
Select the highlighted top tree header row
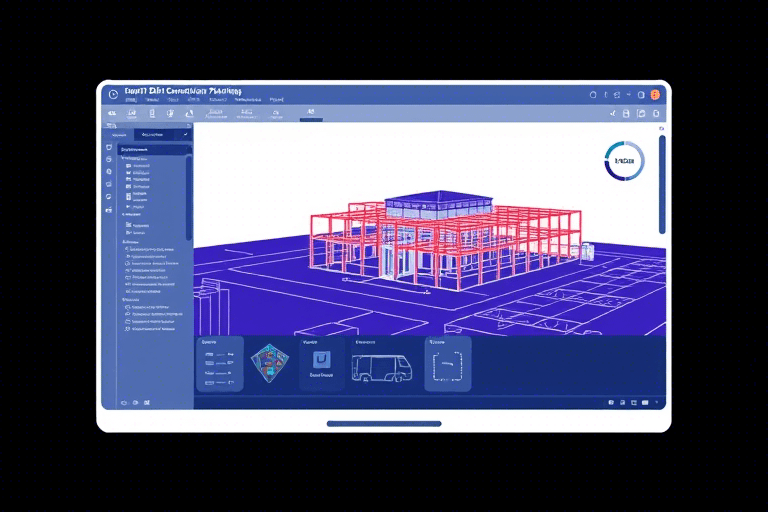coord(154,150)
